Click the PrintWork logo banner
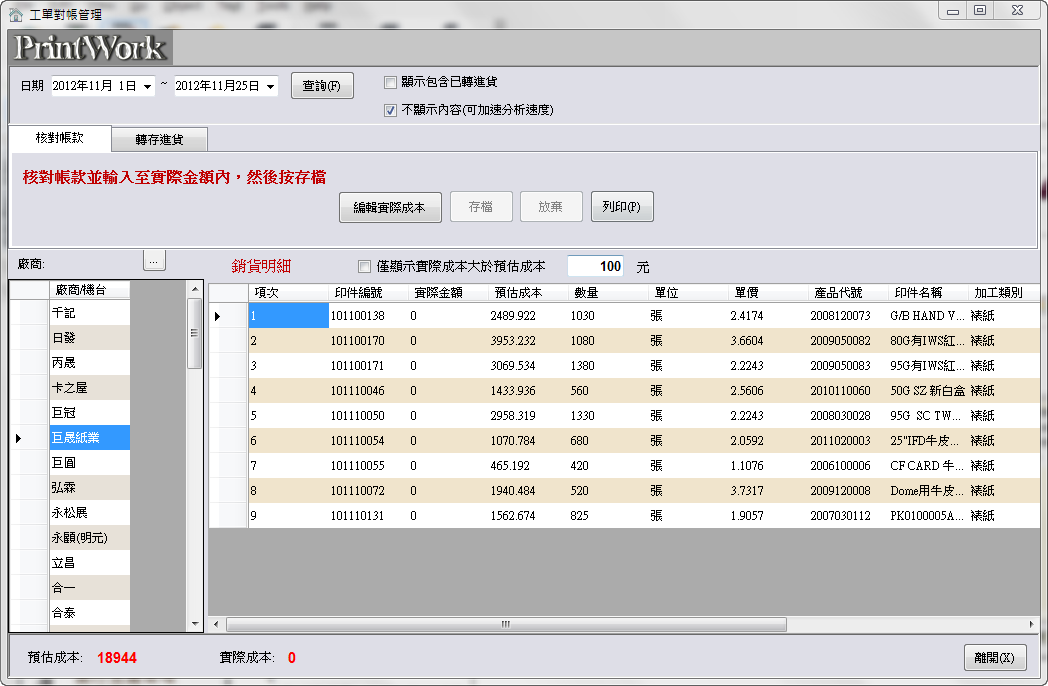 click(x=91, y=47)
